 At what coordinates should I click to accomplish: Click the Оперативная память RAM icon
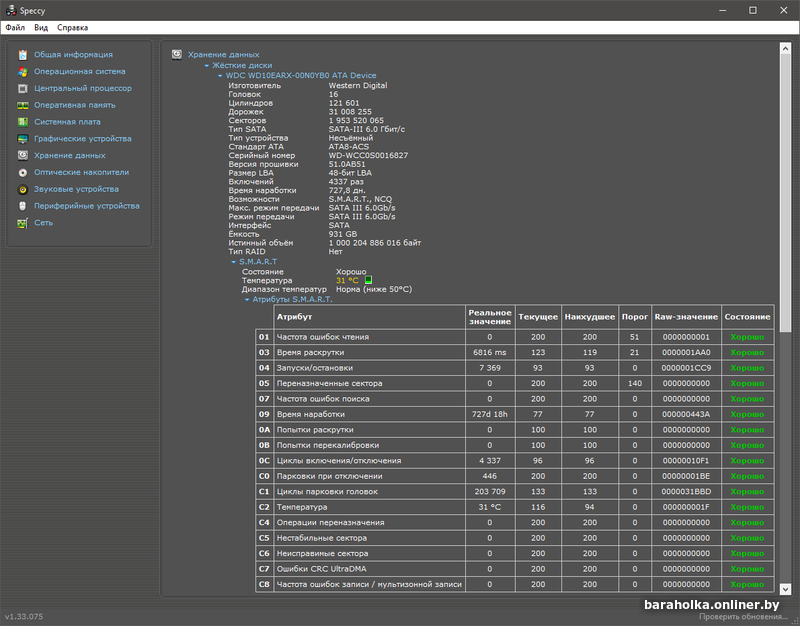coord(22,106)
